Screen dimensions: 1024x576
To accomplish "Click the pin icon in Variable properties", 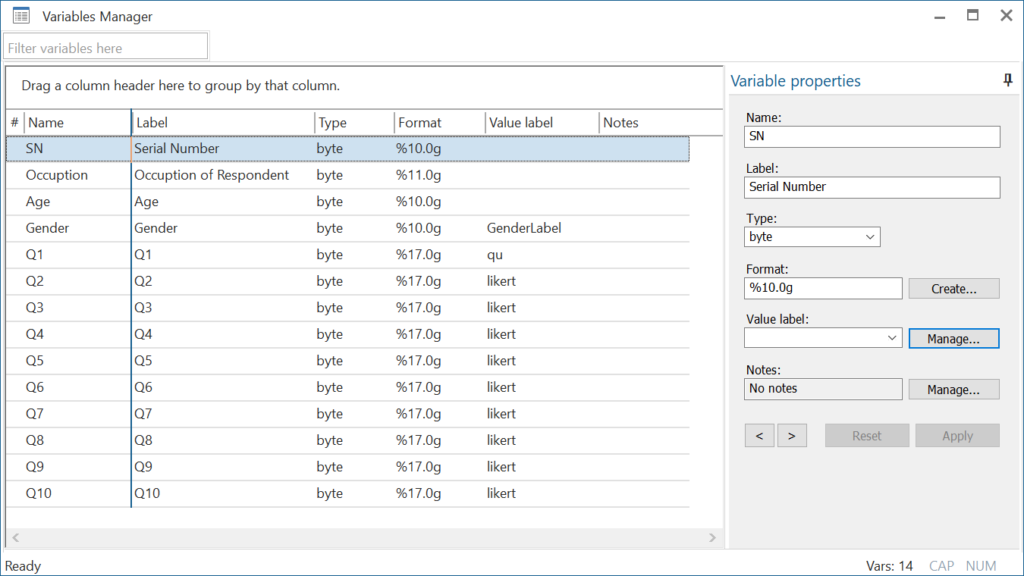I will 1008,80.
